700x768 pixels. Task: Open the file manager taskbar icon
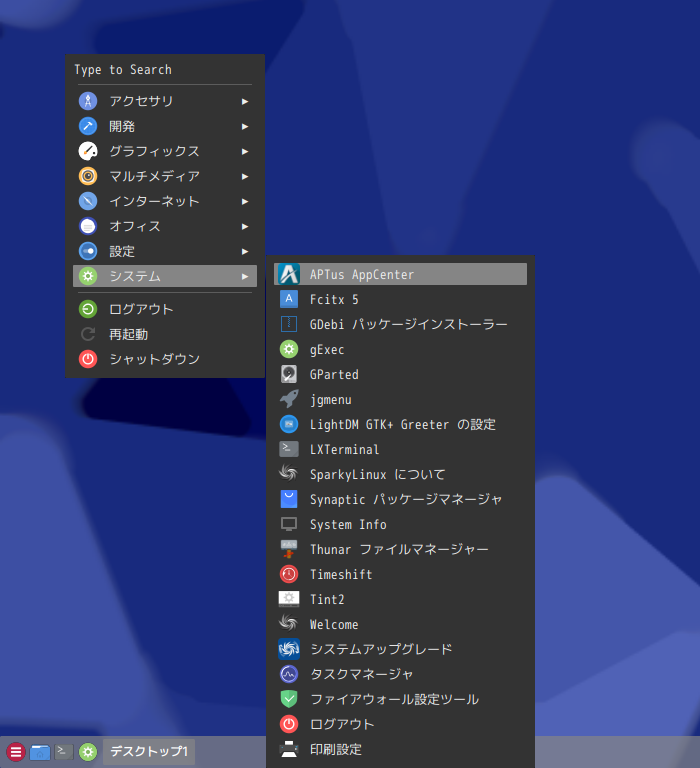(40, 751)
